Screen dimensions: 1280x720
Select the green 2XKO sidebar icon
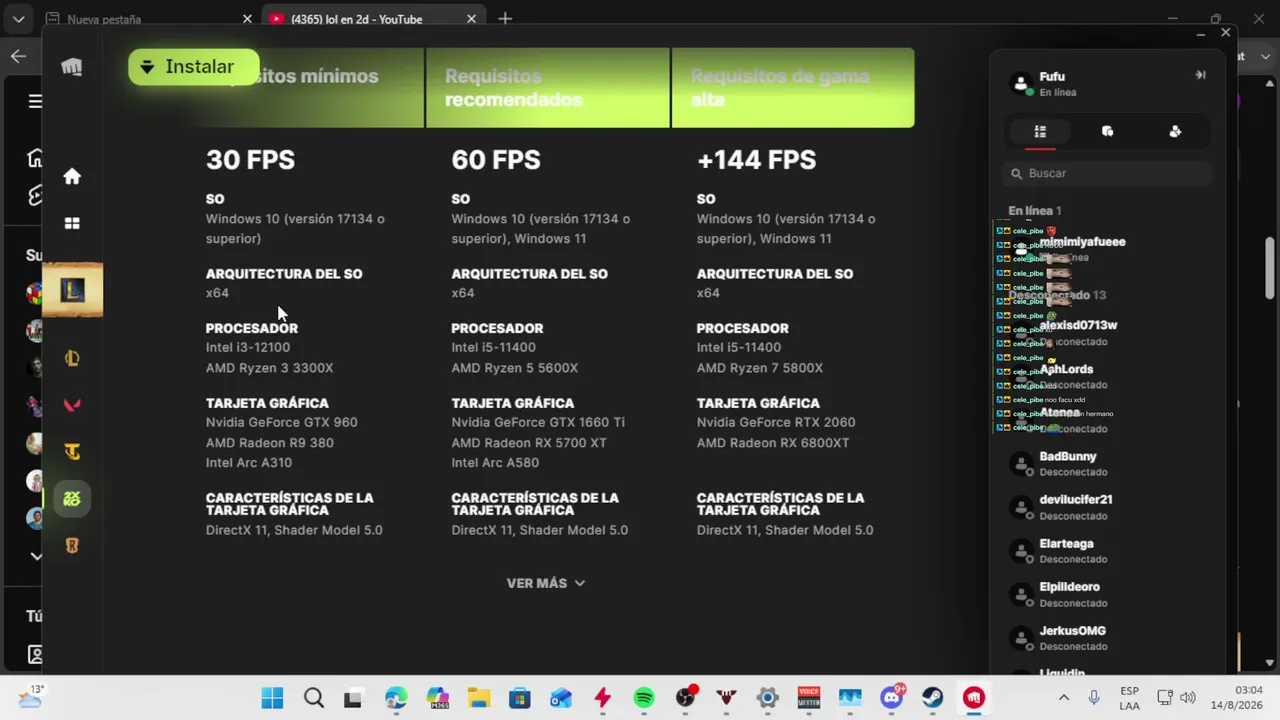pyautogui.click(x=72, y=499)
